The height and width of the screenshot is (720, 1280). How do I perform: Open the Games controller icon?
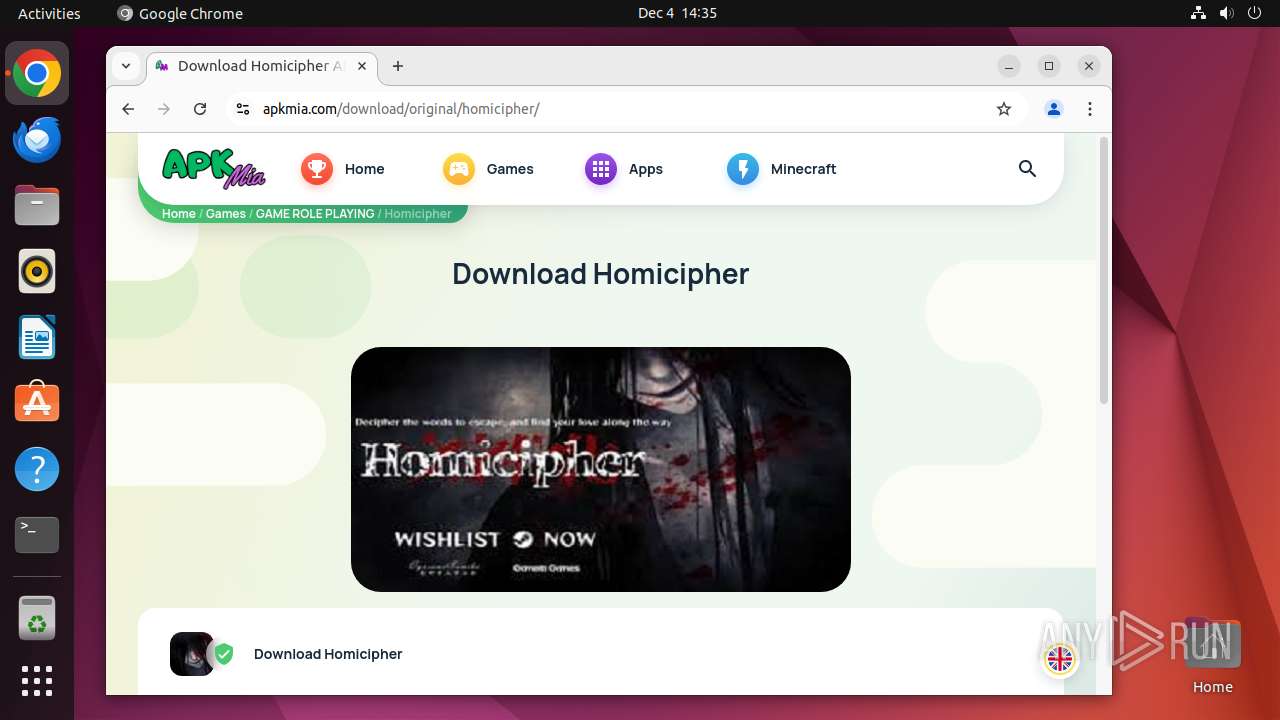click(459, 169)
